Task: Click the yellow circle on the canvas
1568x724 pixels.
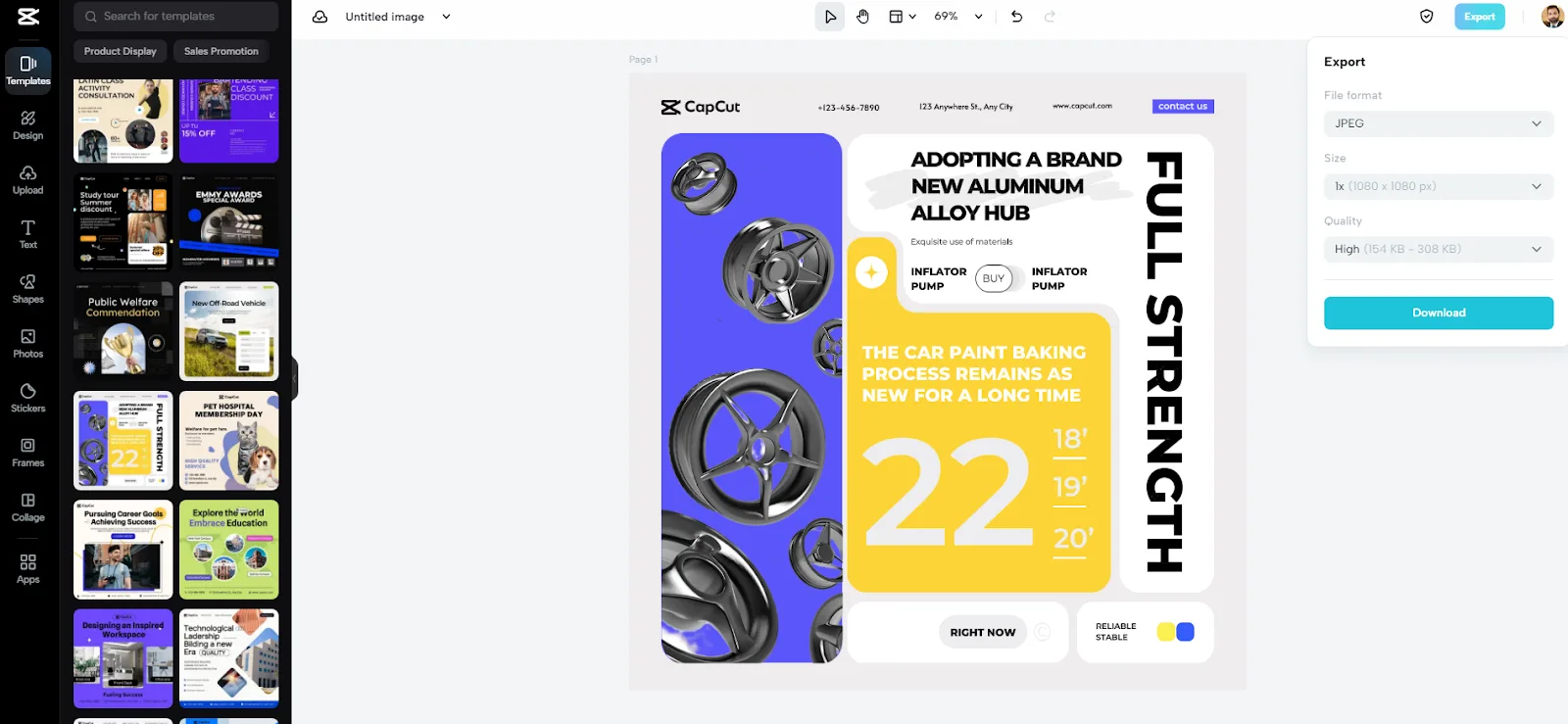Action: (x=1165, y=632)
